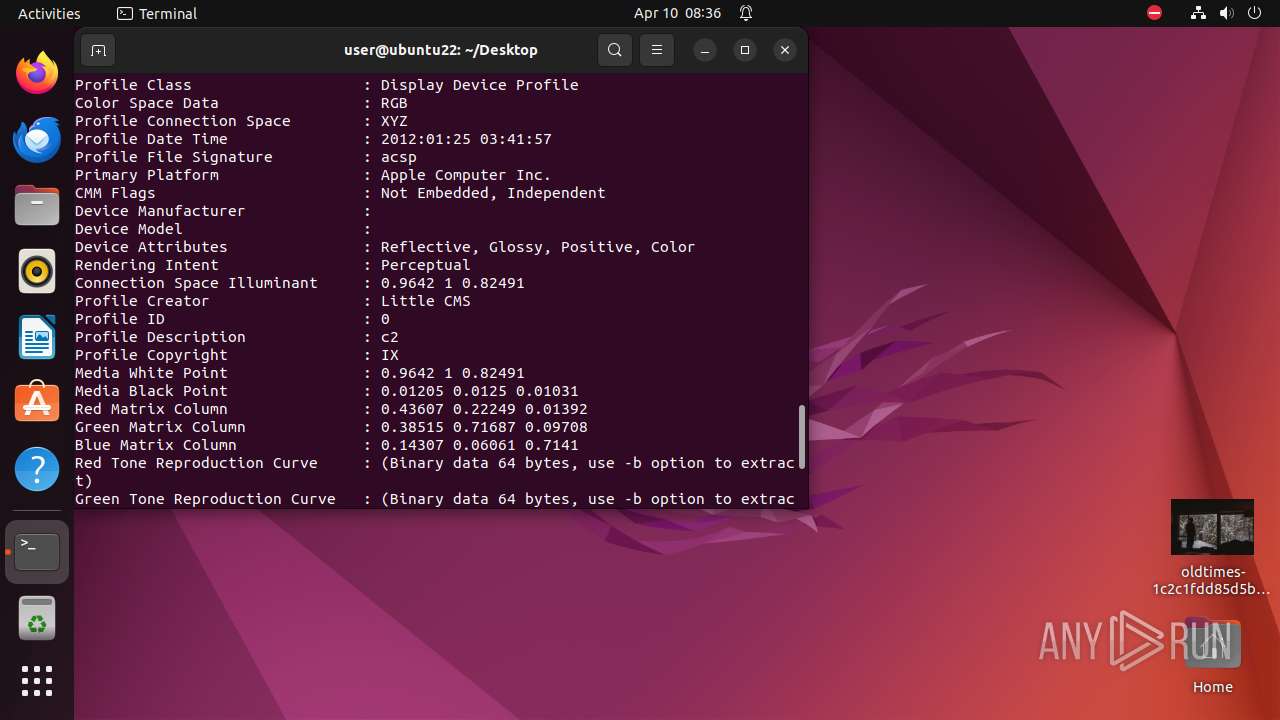
Task: Open the clock and calendar panel
Action: pos(677,13)
